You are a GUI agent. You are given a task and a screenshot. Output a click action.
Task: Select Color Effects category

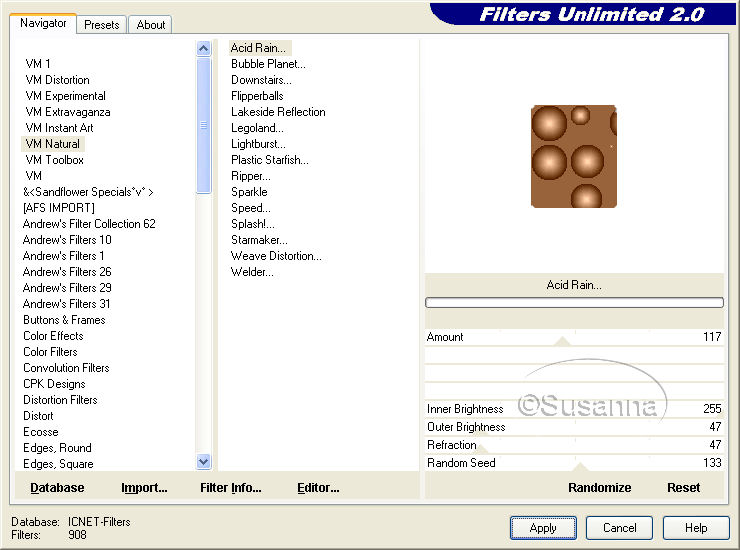click(53, 336)
